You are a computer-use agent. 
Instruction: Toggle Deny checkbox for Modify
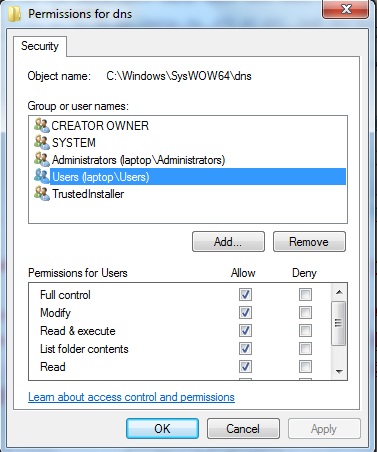(305, 313)
